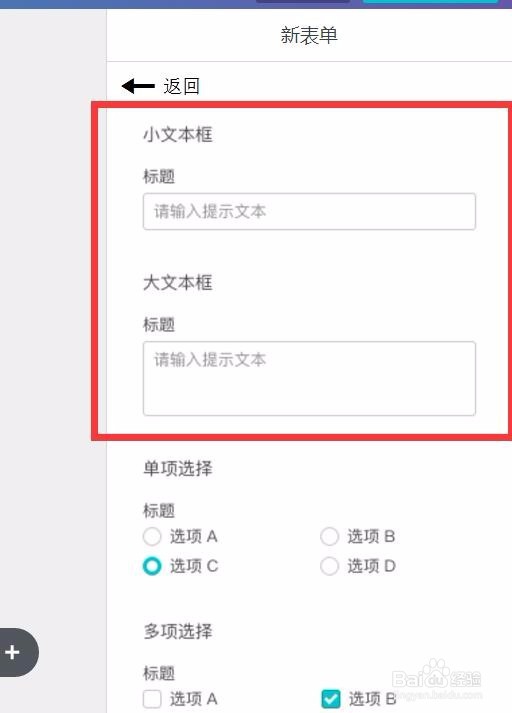The height and width of the screenshot is (713, 512).
Task: Click the 新表单 form title
Action: tap(309, 35)
